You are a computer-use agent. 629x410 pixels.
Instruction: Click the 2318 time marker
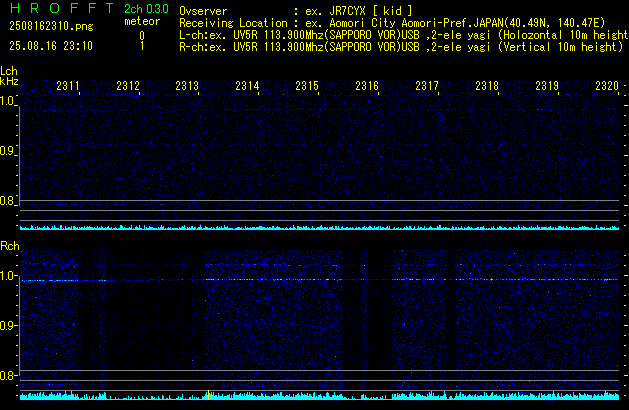pos(487,86)
